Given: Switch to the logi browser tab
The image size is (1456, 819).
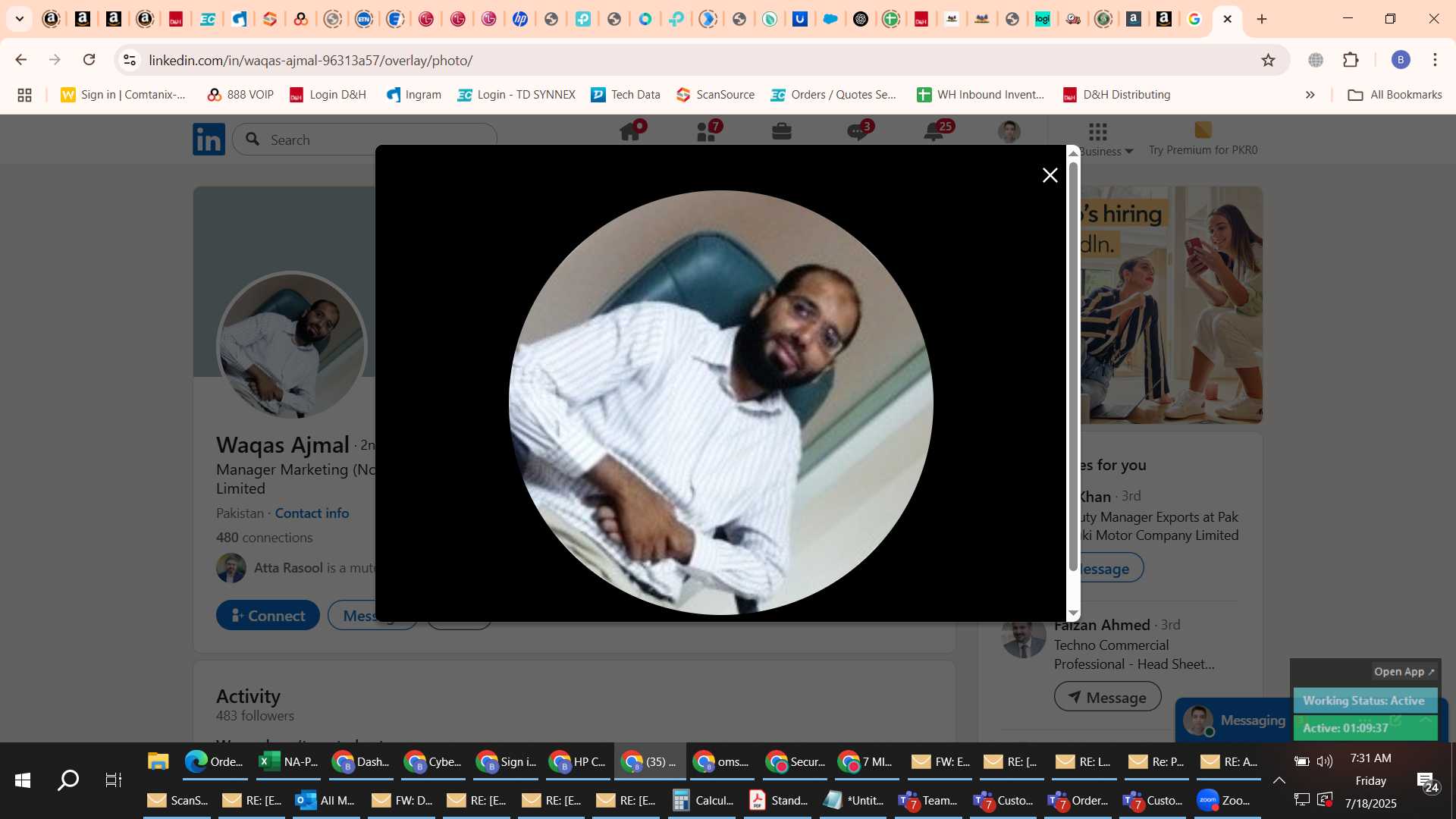Looking at the screenshot, I should [1043, 19].
